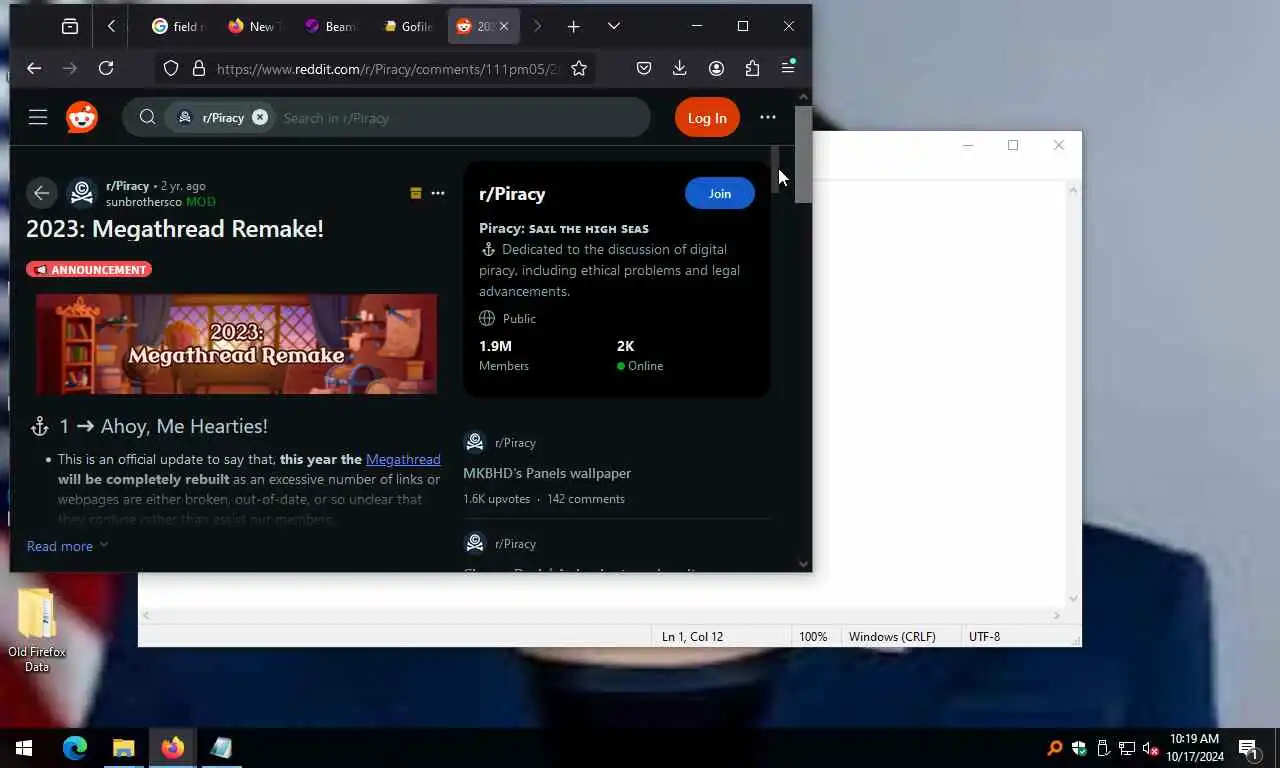The image size is (1280, 768).
Task: Save page to Pocket
Action: [644, 68]
